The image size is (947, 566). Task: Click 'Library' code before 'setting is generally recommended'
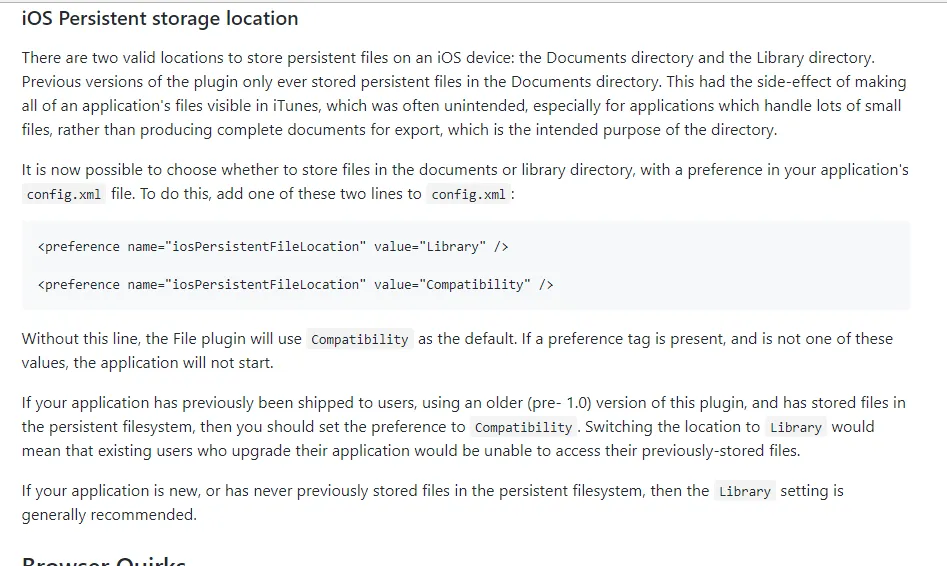click(x=745, y=492)
